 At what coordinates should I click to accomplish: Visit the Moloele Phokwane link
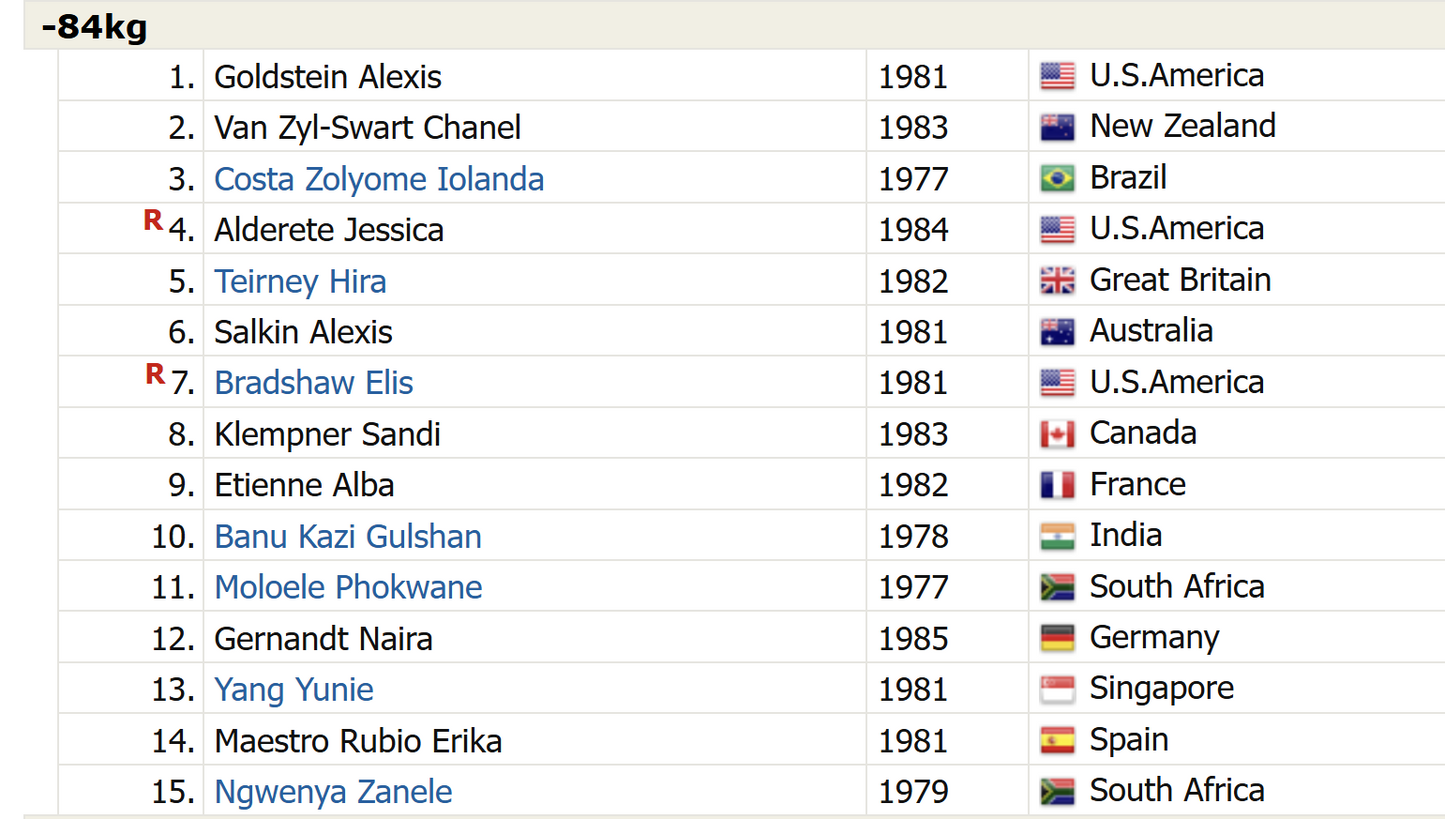pyautogui.click(x=348, y=587)
